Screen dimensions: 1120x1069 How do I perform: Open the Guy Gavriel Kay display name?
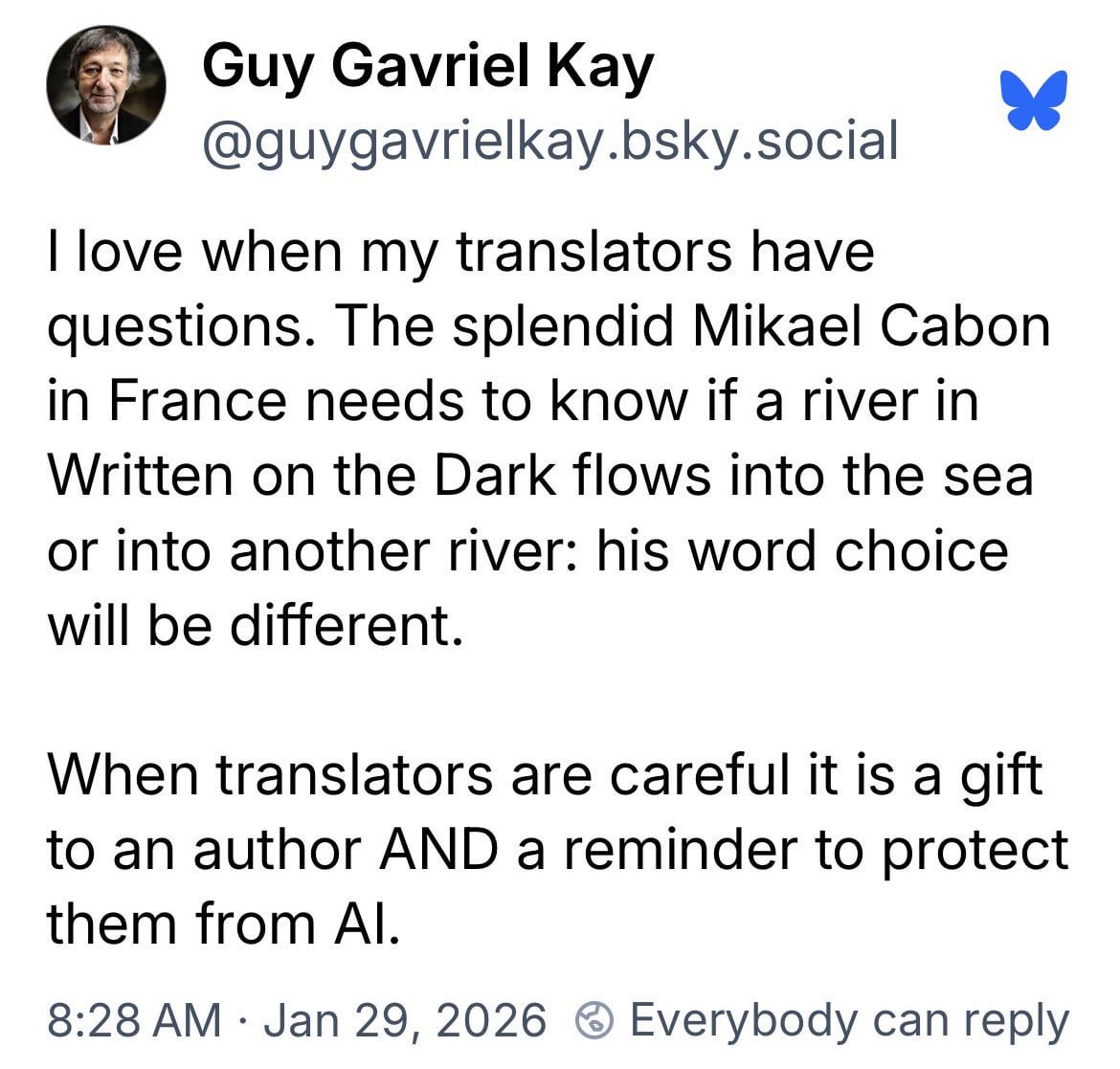coord(428,68)
